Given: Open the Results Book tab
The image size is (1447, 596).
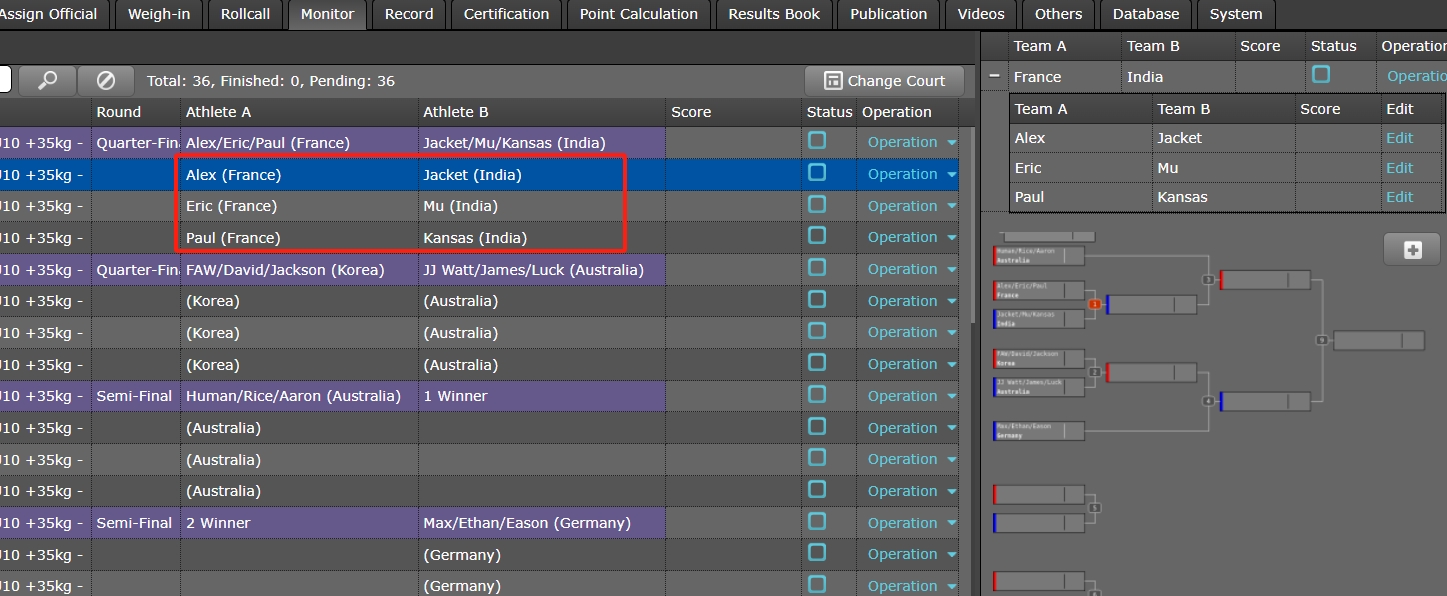Looking at the screenshot, I should [x=773, y=14].
